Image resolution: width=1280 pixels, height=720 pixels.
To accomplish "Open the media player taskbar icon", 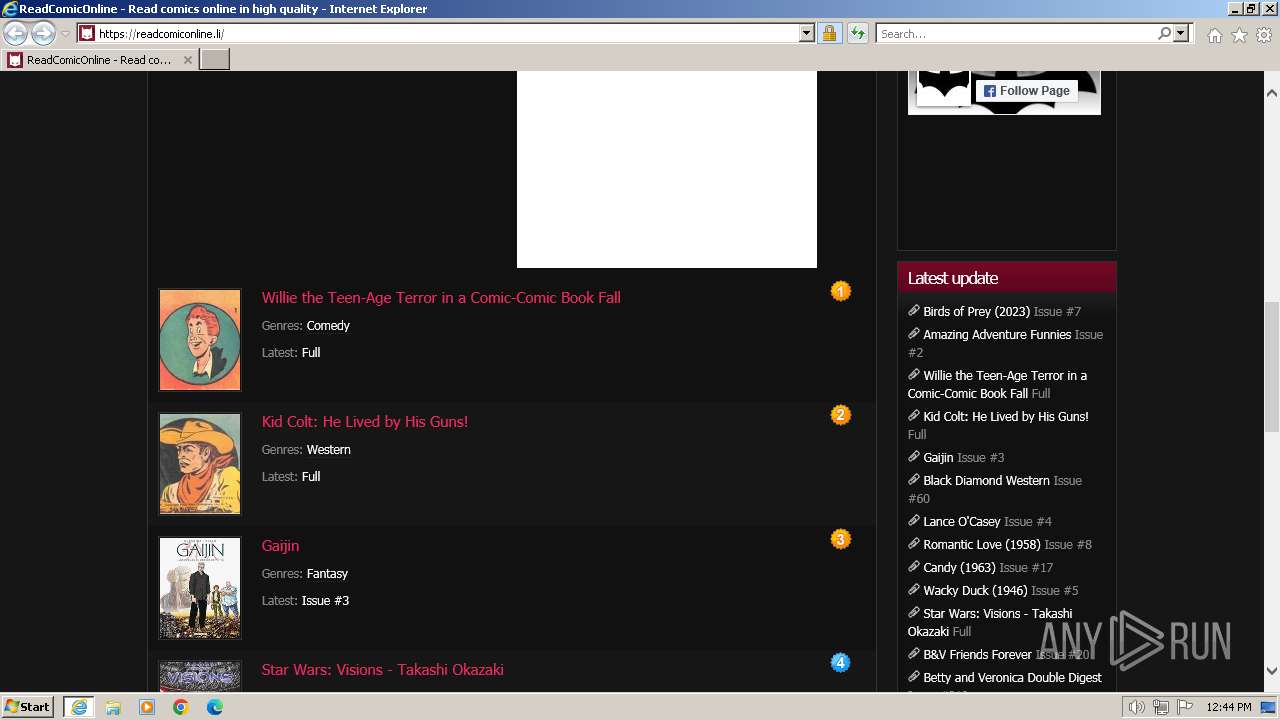I will 147,706.
